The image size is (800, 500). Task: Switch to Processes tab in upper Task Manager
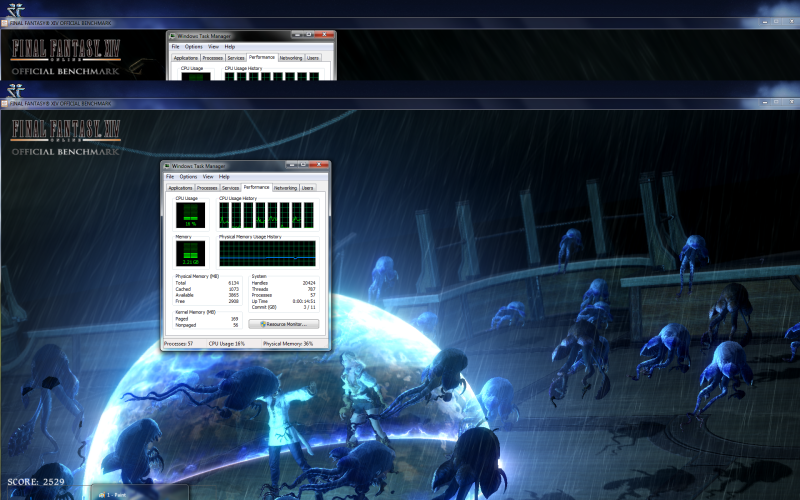(212, 58)
